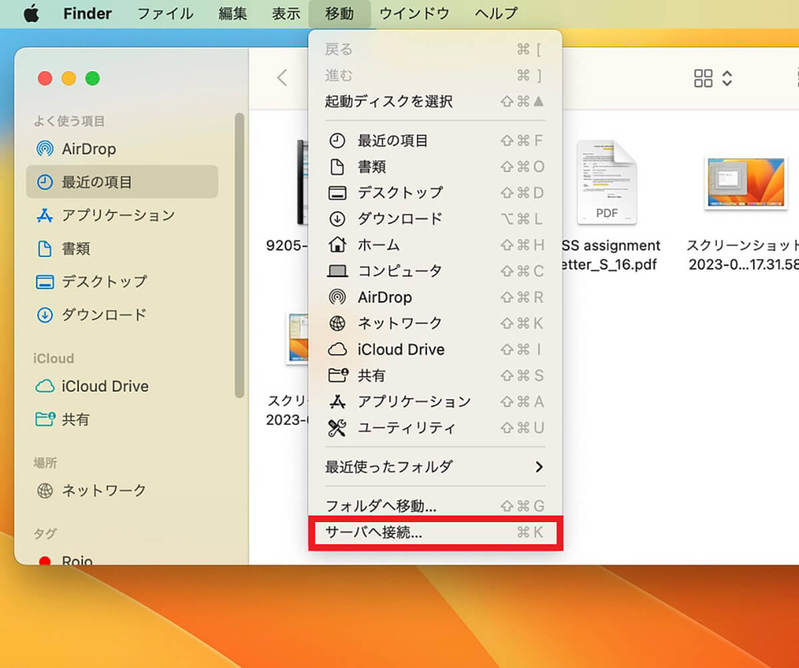The height and width of the screenshot is (668, 799).
Task: Select iCloud Drive label in sidebar
Action: [x=105, y=386]
